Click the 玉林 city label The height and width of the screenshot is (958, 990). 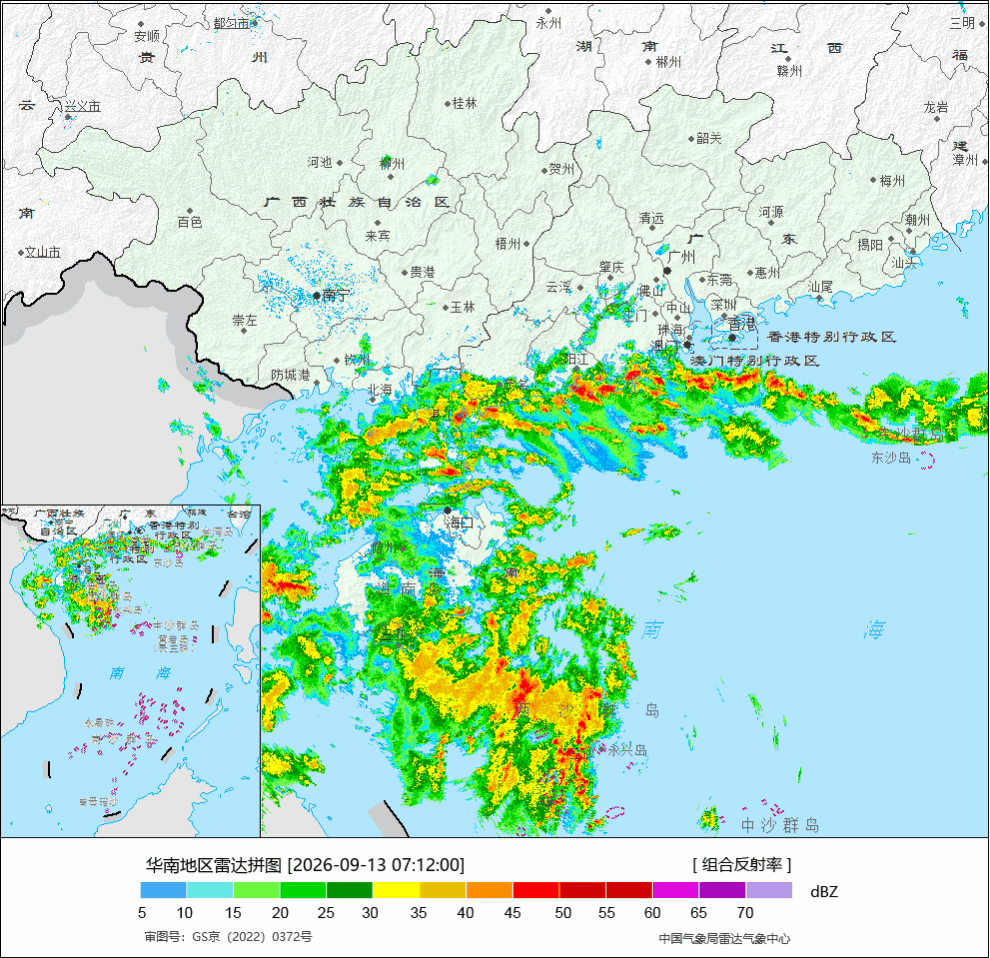click(x=463, y=307)
